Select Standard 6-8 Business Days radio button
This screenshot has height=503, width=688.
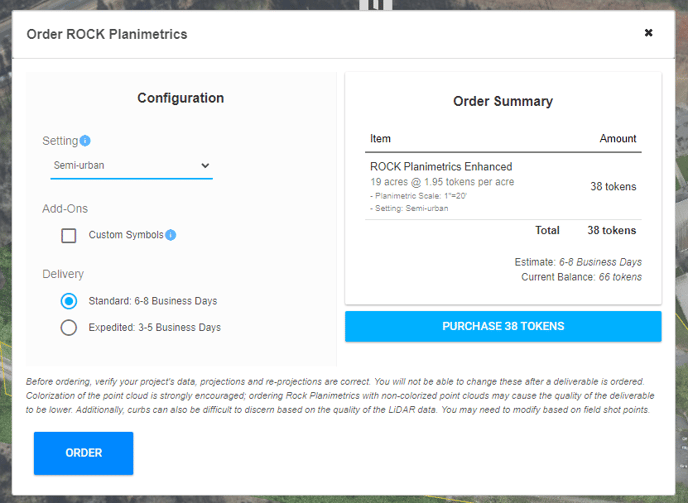(68, 301)
